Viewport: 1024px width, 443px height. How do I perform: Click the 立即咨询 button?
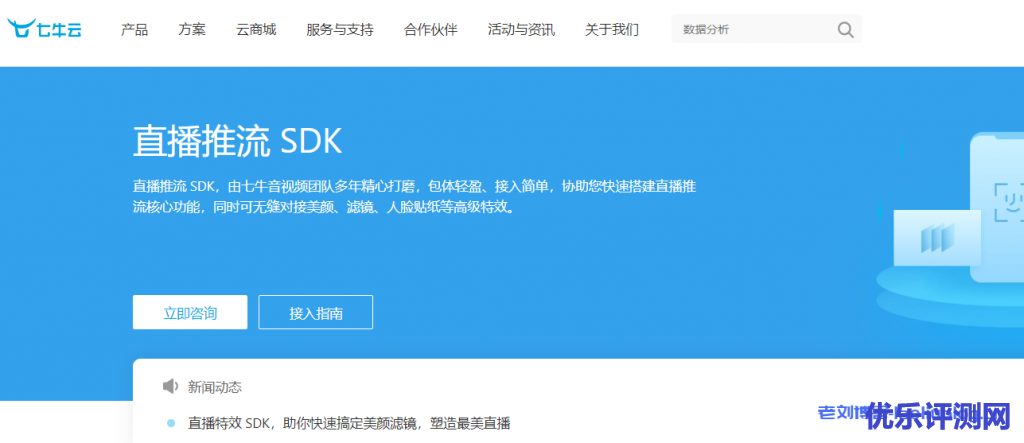(190, 312)
